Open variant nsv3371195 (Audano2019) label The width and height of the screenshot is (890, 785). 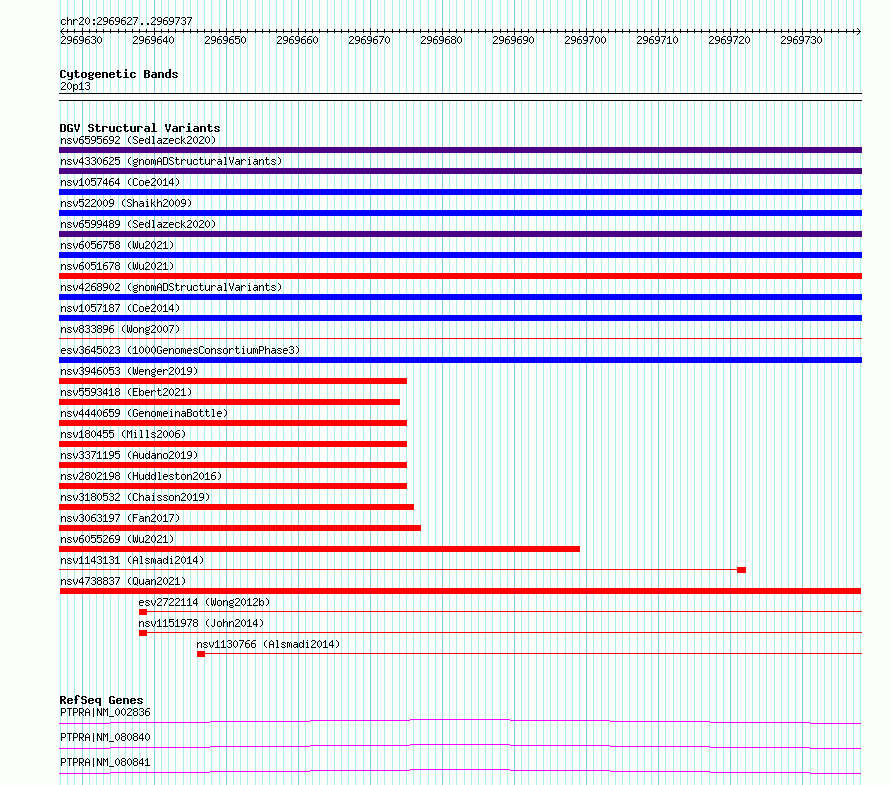pyautogui.click(x=129, y=455)
